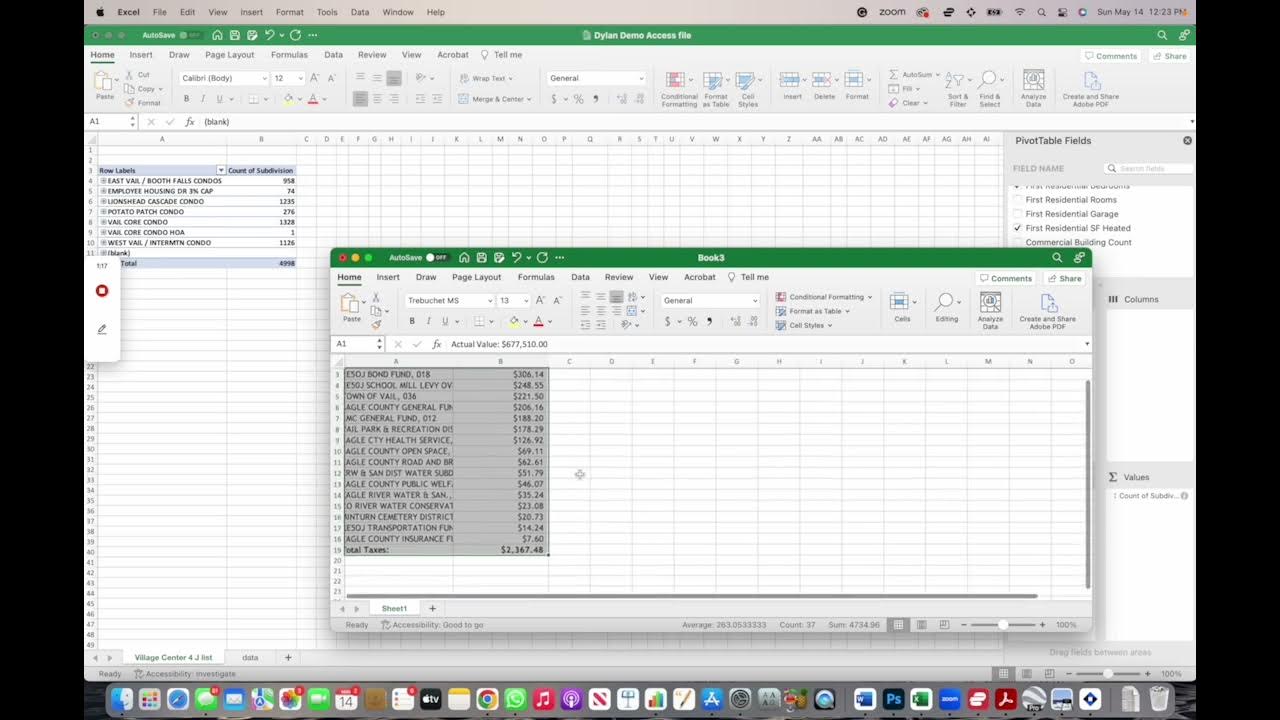Click insert function fx in Book3 formula bar
This screenshot has width=1280, height=720.
(436, 344)
